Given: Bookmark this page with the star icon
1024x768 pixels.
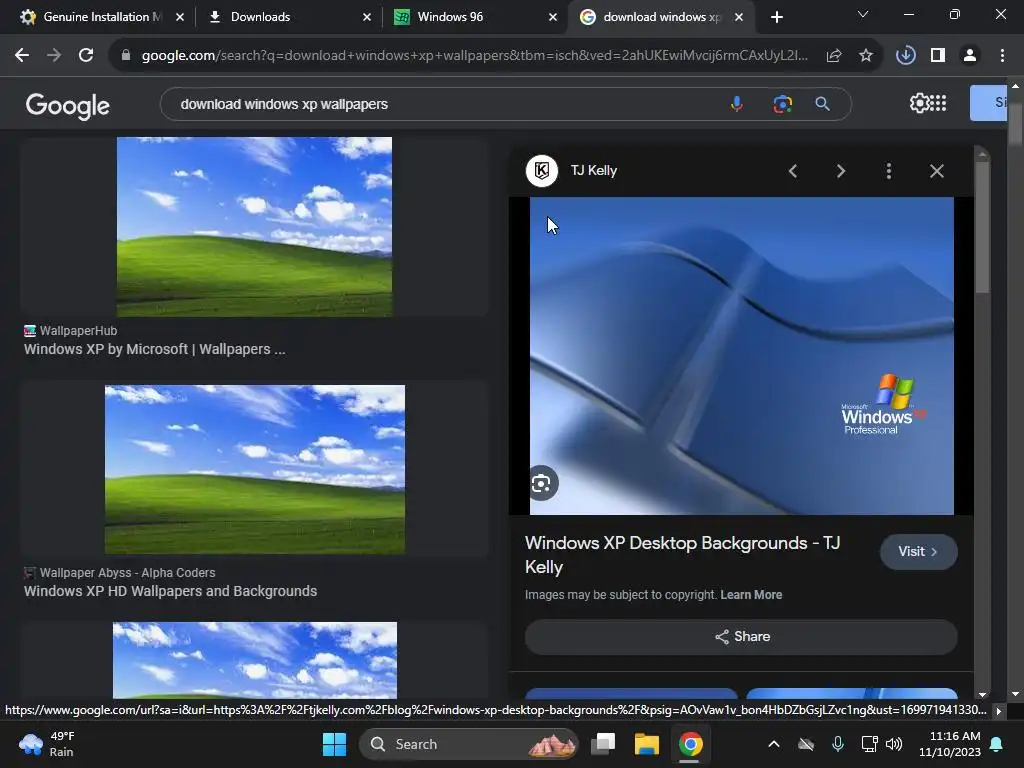Looking at the screenshot, I should [865, 56].
